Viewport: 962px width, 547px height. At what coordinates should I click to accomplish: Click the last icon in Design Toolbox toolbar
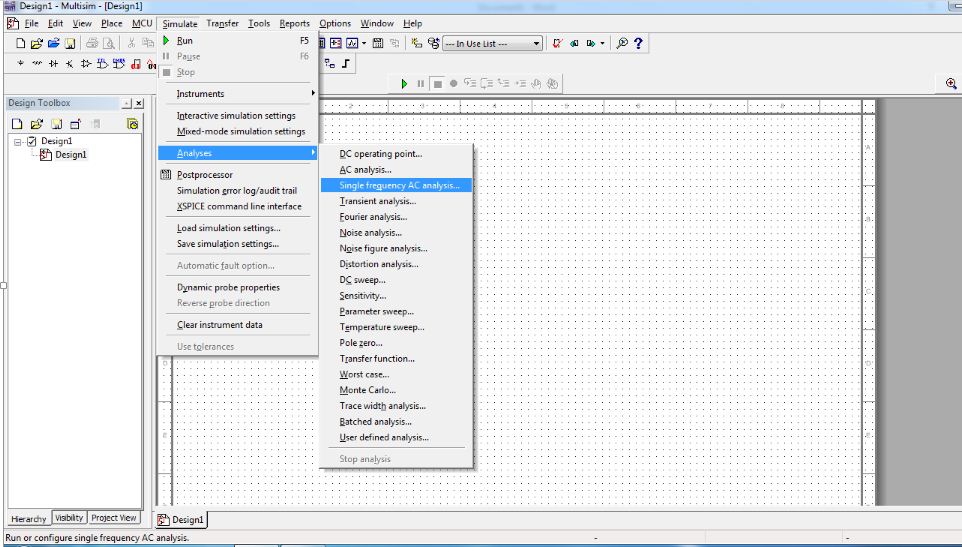click(133, 124)
